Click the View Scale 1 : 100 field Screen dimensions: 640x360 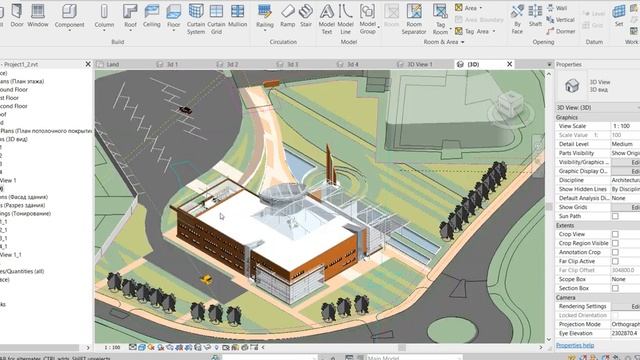coord(625,126)
